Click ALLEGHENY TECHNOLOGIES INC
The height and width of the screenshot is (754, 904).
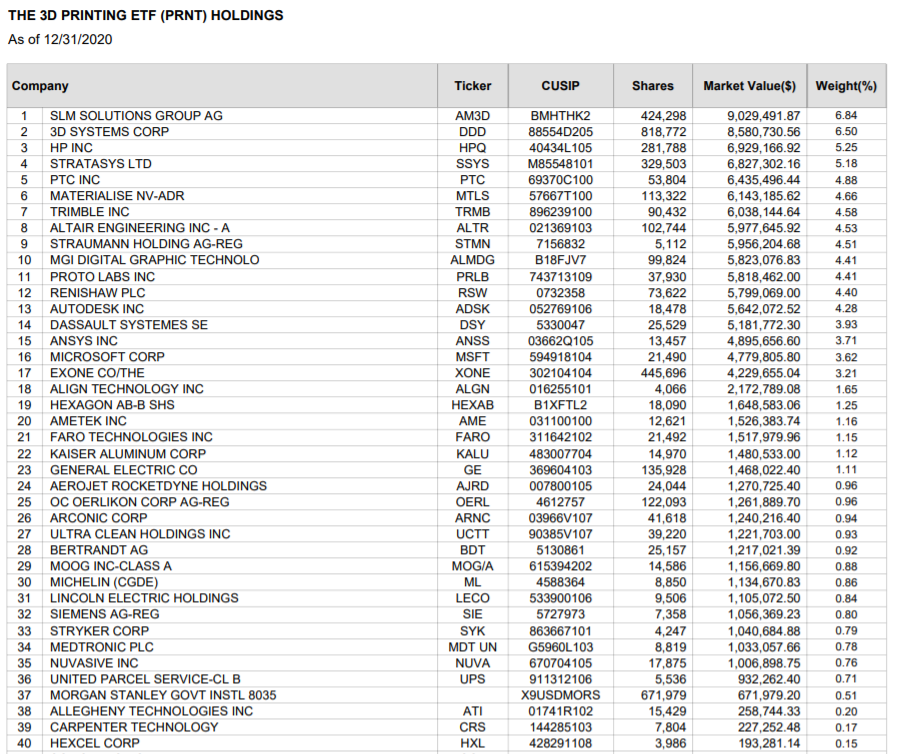(152, 711)
